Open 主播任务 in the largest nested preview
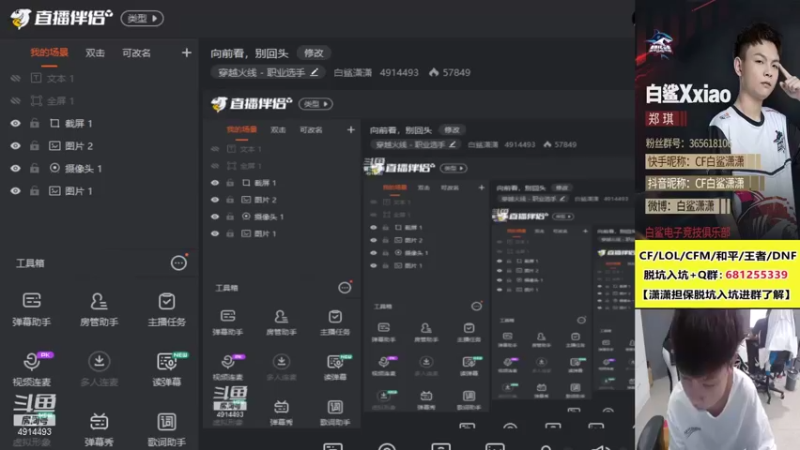This screenshot has width=800, height=450. point(335,321)
